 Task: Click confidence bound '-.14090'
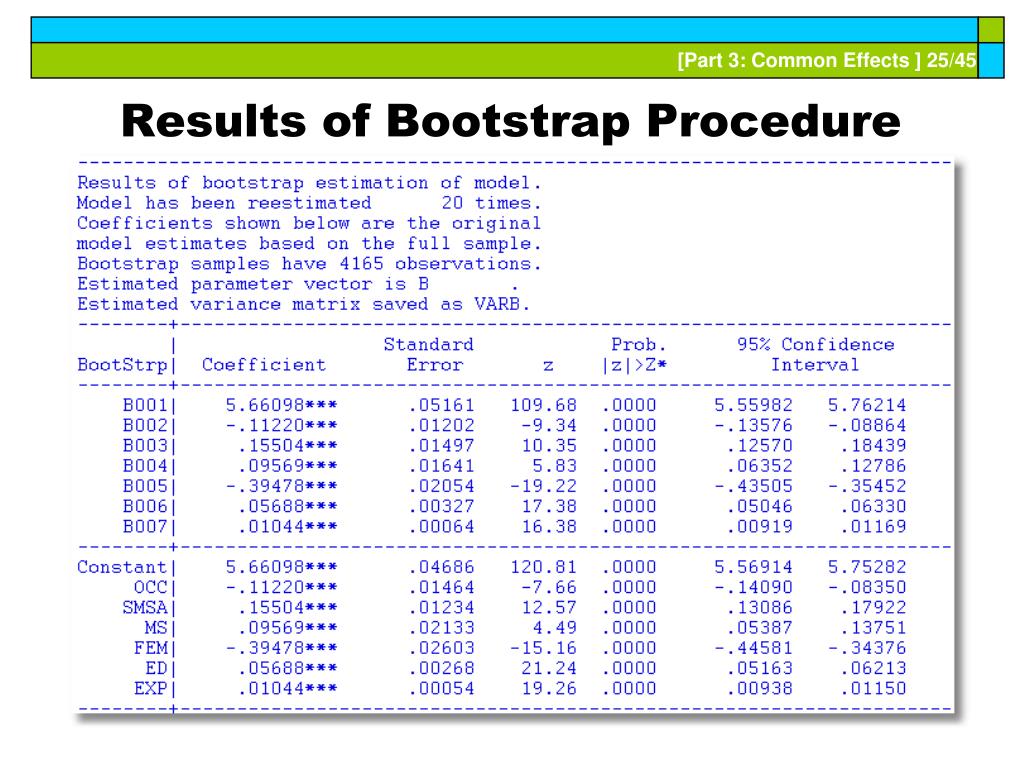pos(753,588)
